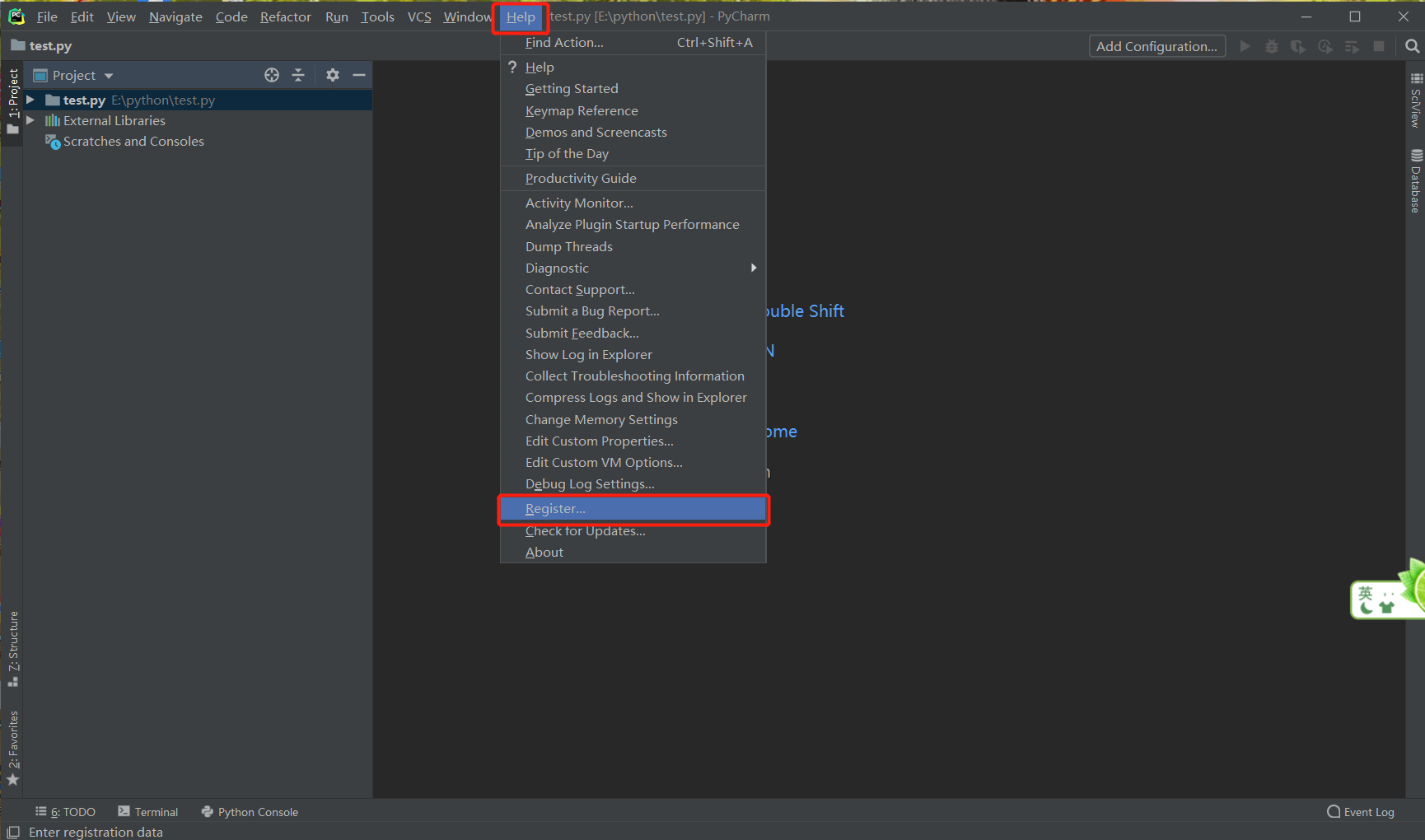The height and width of the screenshot is (840, 1425).
Task: Open the Event Log
Action: [1361, 812]
